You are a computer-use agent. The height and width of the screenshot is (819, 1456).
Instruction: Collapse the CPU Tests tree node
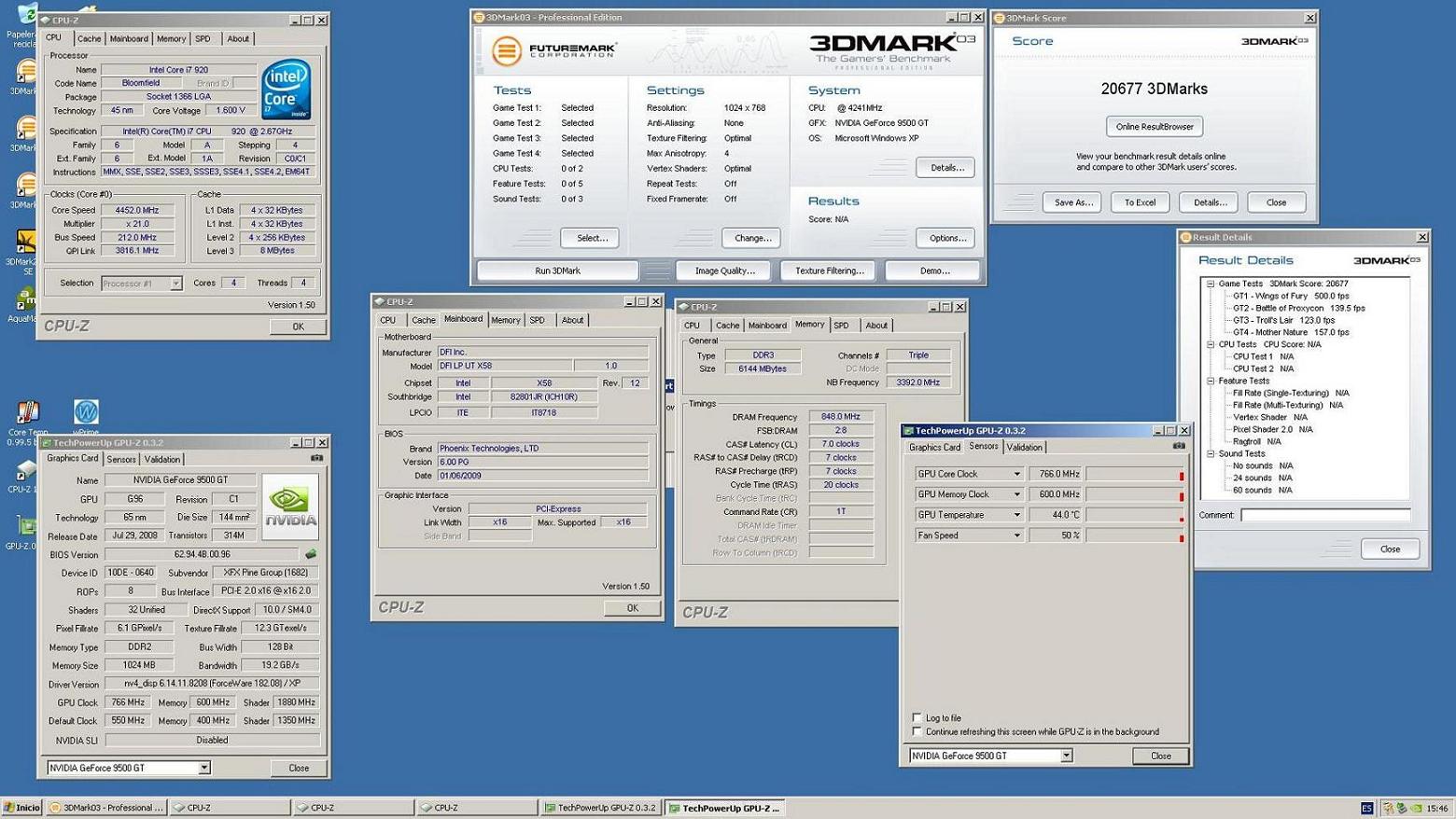click(x=1211, y=344)
